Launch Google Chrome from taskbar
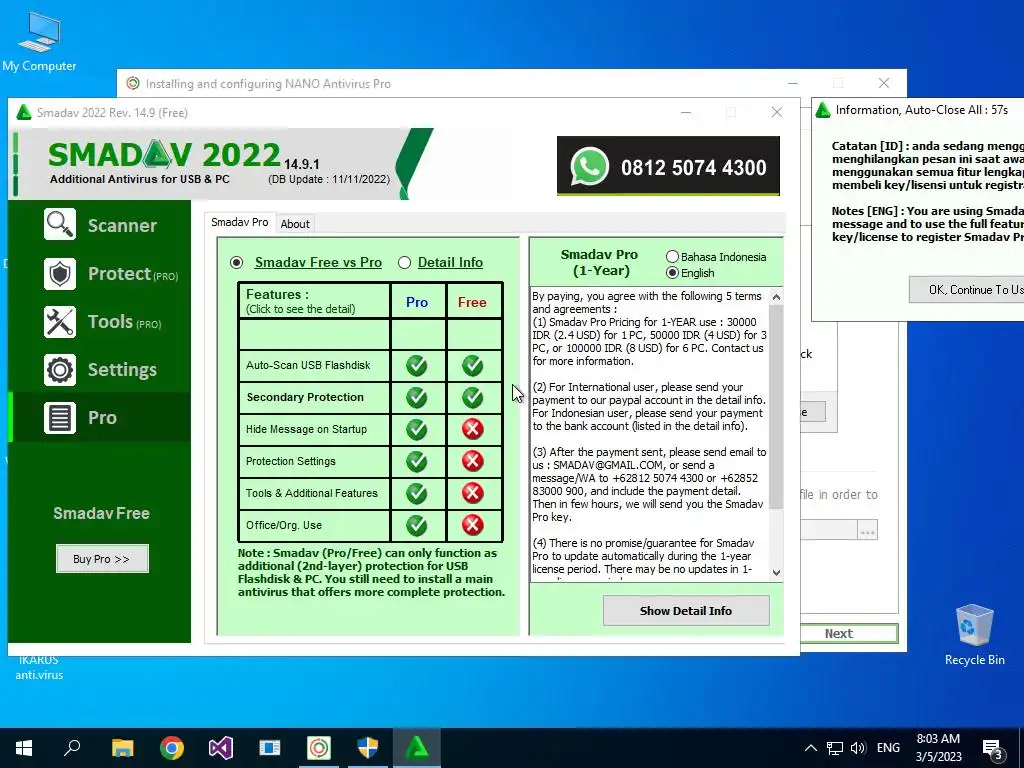This screenshot has width=1024, height=768. click(172, 748)
